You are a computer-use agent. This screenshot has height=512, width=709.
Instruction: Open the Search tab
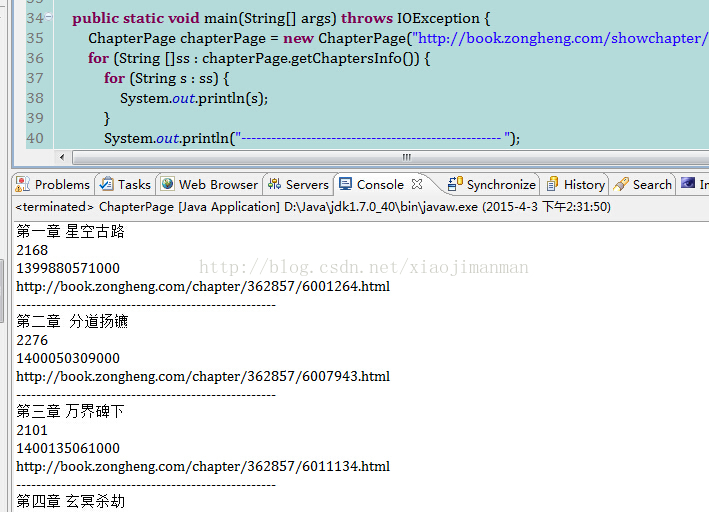pos(643,185)
